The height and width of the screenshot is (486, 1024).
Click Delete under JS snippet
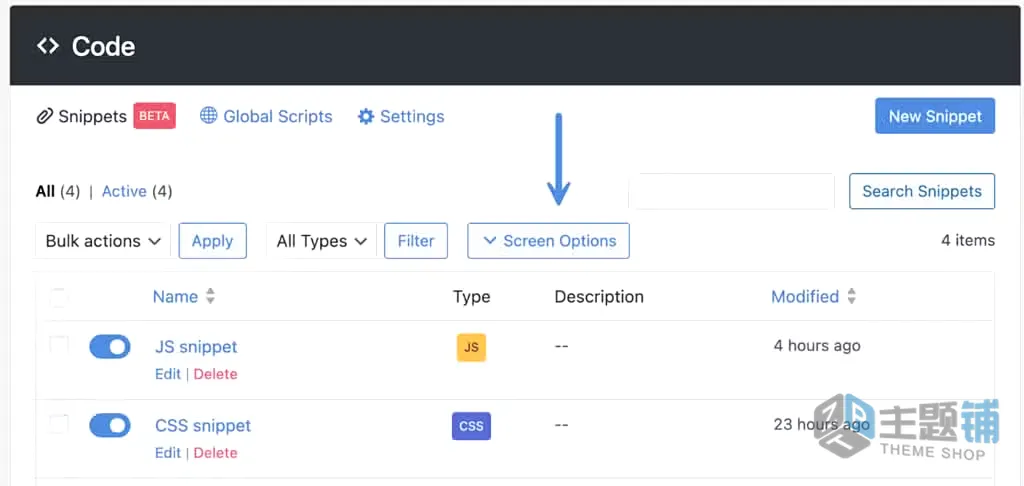216,374
